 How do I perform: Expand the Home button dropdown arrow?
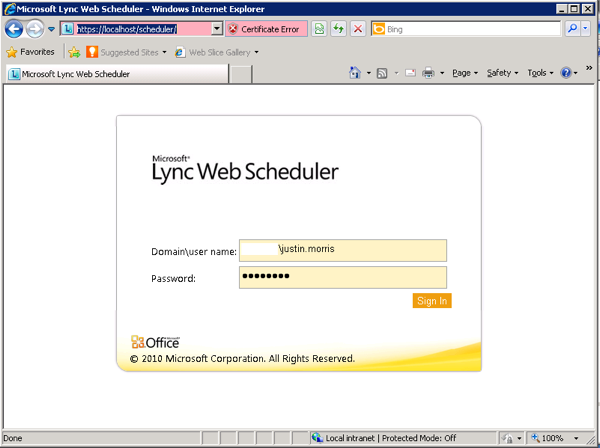click(x=368, y=73)
